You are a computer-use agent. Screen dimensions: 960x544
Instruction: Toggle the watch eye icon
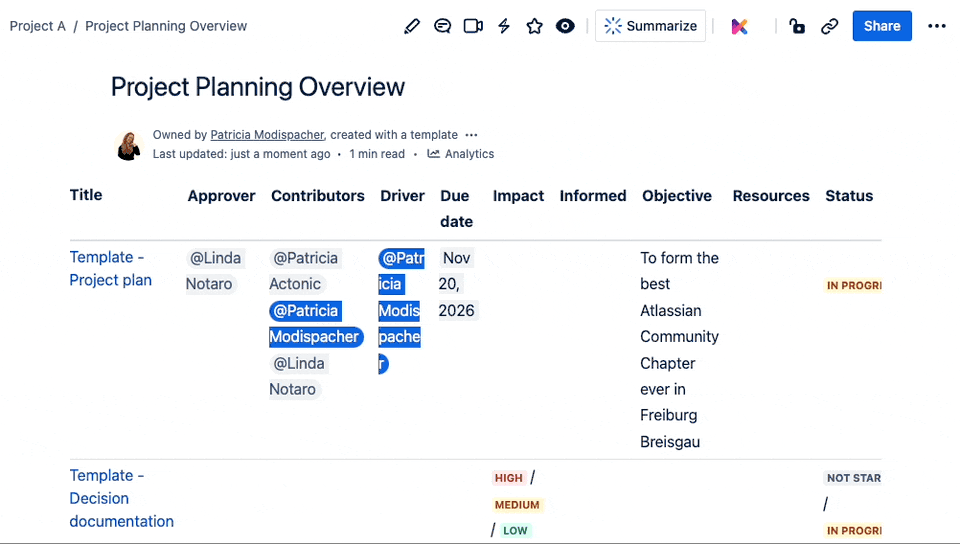[x=565, y=26]
